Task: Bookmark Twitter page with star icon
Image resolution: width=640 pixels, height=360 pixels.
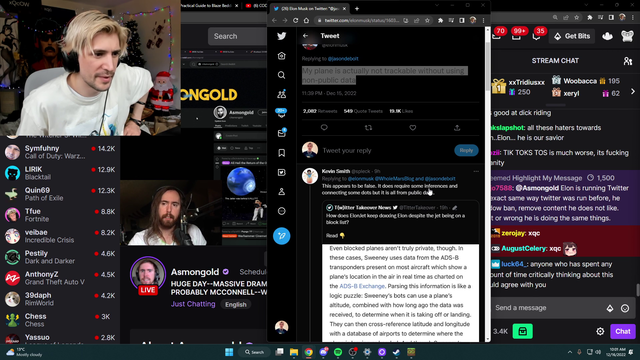Action: point(427,20)
